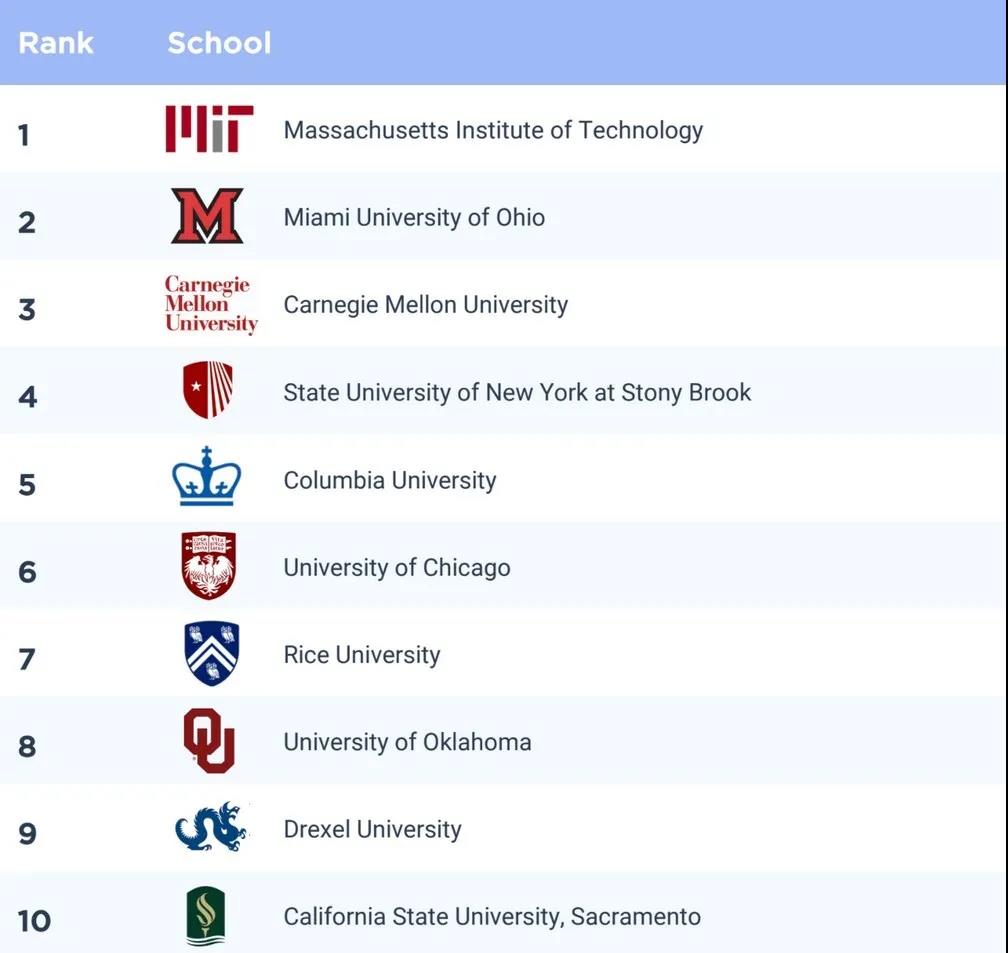Viewport: 1008px width, 953px height.
Task: Select State University of New York at Stony Brook
Action: point(517,392)
